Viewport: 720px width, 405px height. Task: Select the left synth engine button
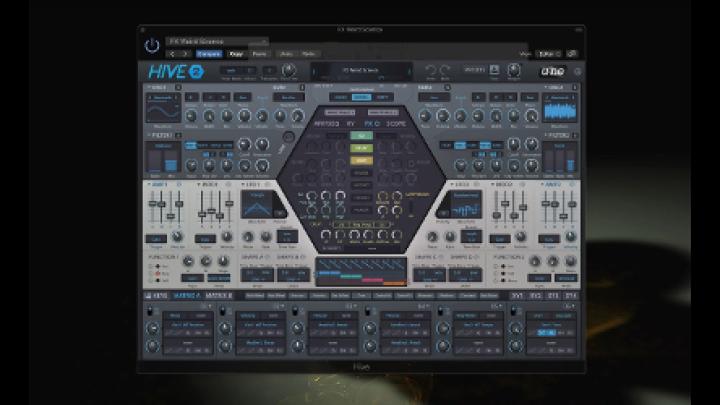pos(340,97)
